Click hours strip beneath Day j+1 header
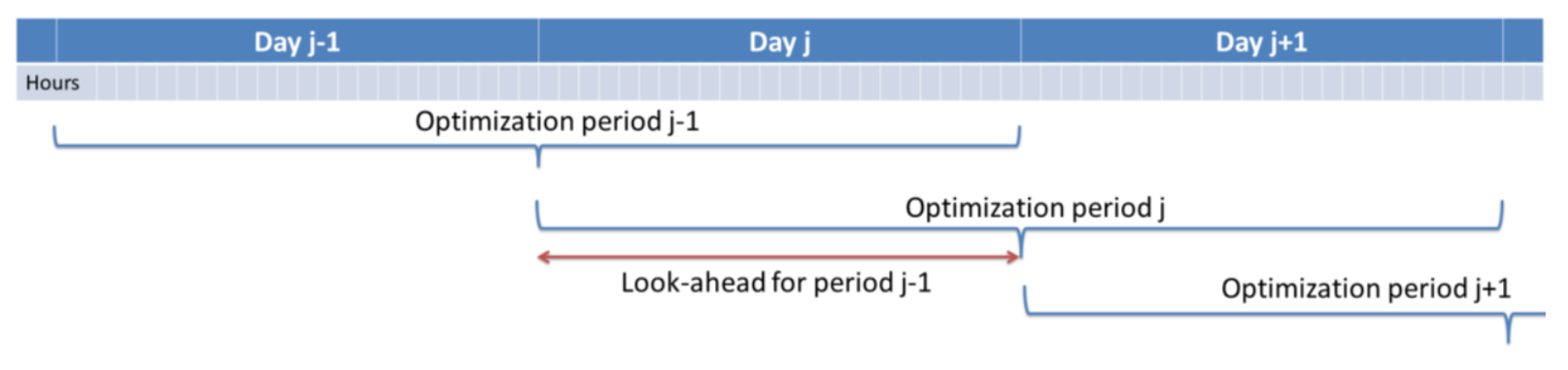This screenshot has width=1568, height=370. [1261, 83]
